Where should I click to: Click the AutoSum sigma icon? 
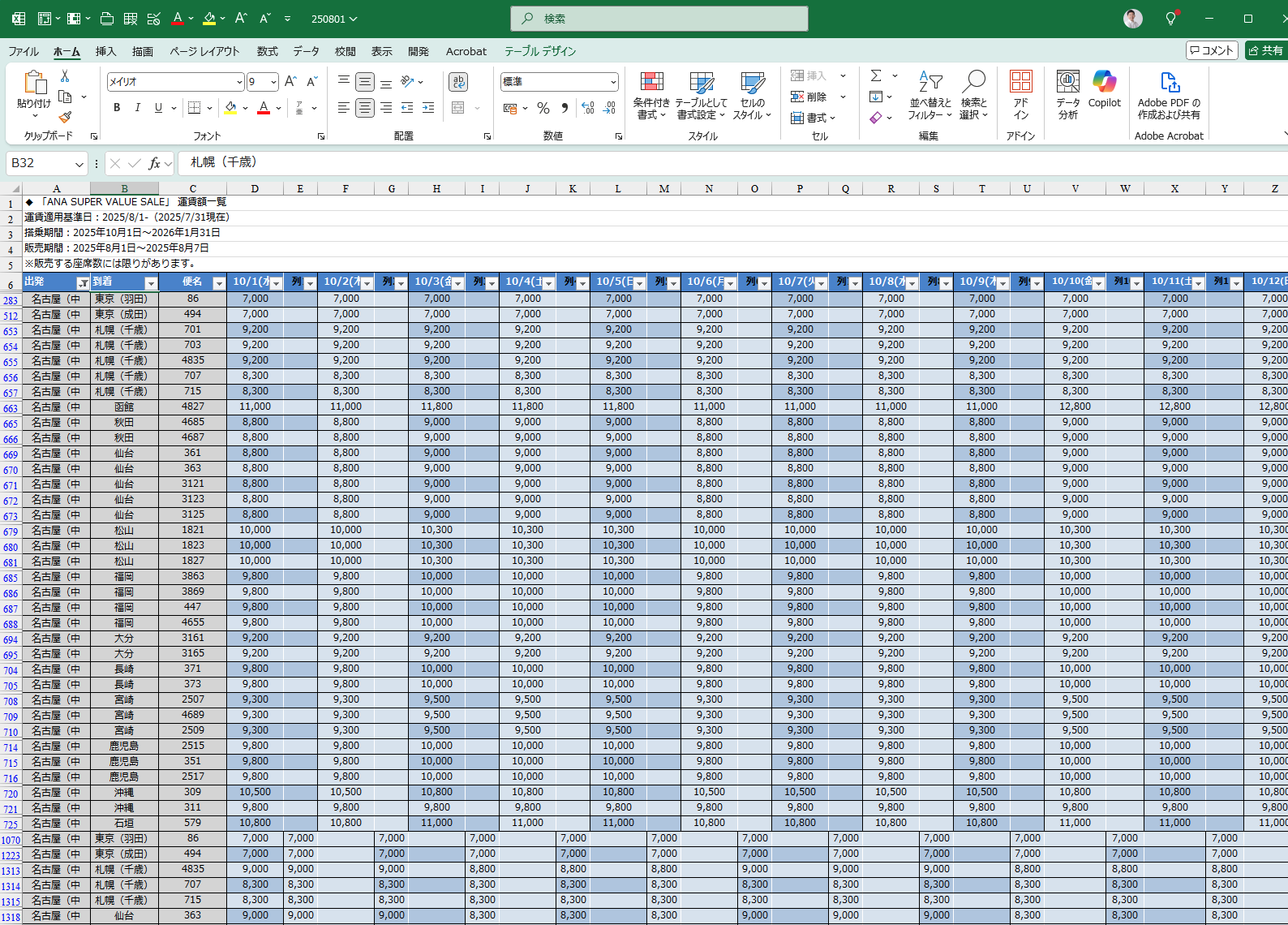(876, 75)
